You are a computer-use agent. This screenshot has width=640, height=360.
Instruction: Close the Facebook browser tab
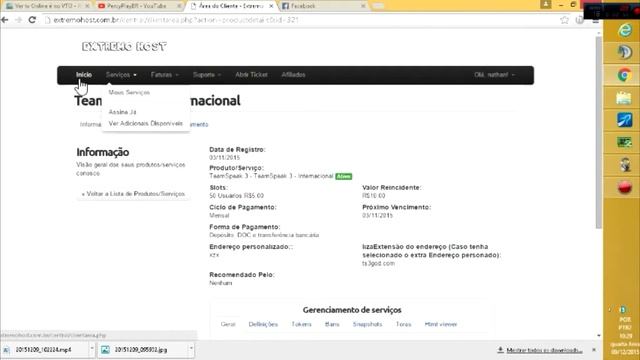click(363, 6)
